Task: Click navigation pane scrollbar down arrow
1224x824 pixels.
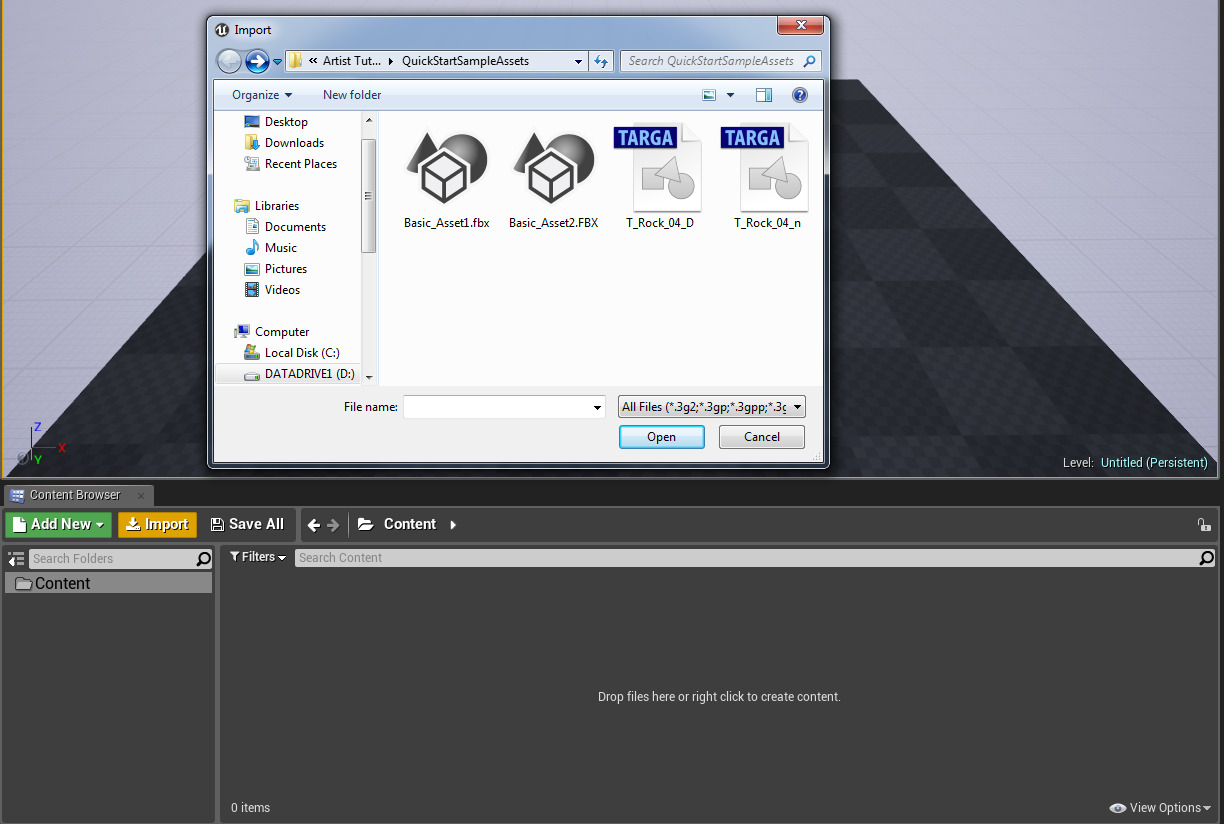Action: coord(369,377)
